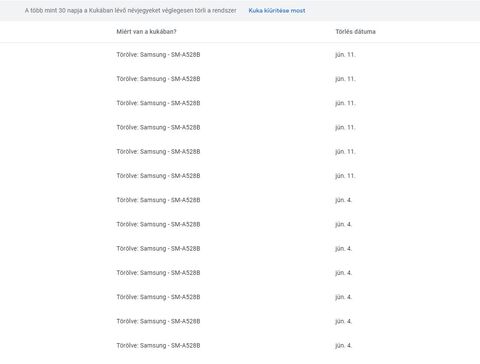Open the topmost "Törölve: Samsung - SM-A528B" entry

coord(158,55)
